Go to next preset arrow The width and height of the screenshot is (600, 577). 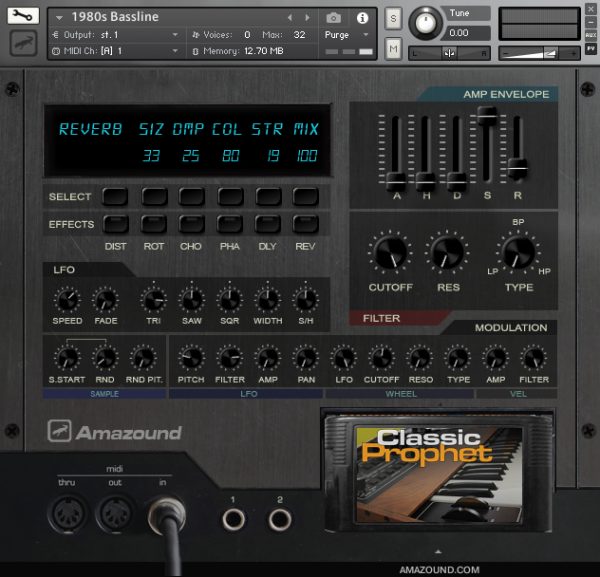[307, 17]
